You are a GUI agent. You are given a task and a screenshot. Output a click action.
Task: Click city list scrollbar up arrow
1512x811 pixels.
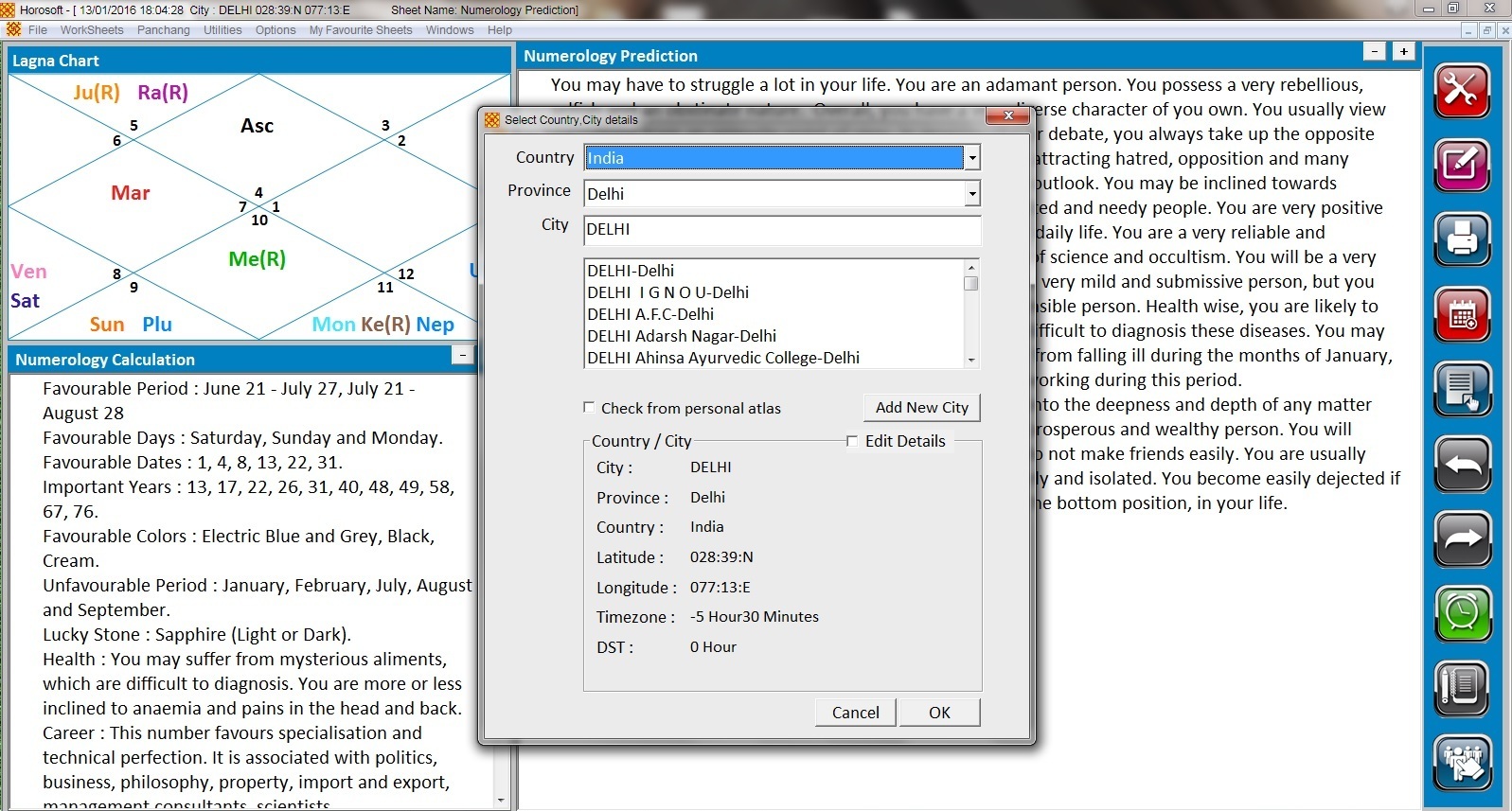[x=970, y=266]
